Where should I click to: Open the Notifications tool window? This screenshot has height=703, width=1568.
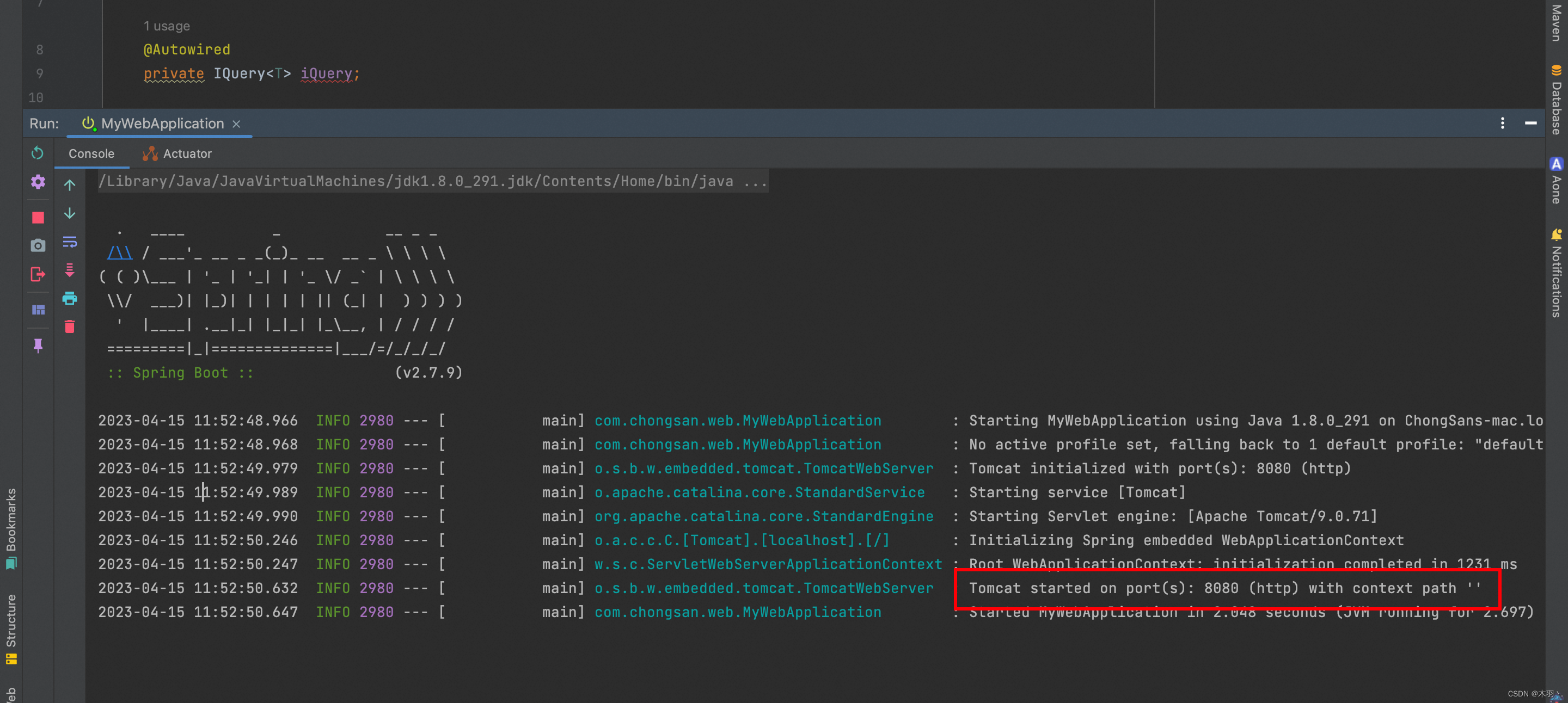point(1556,273)
